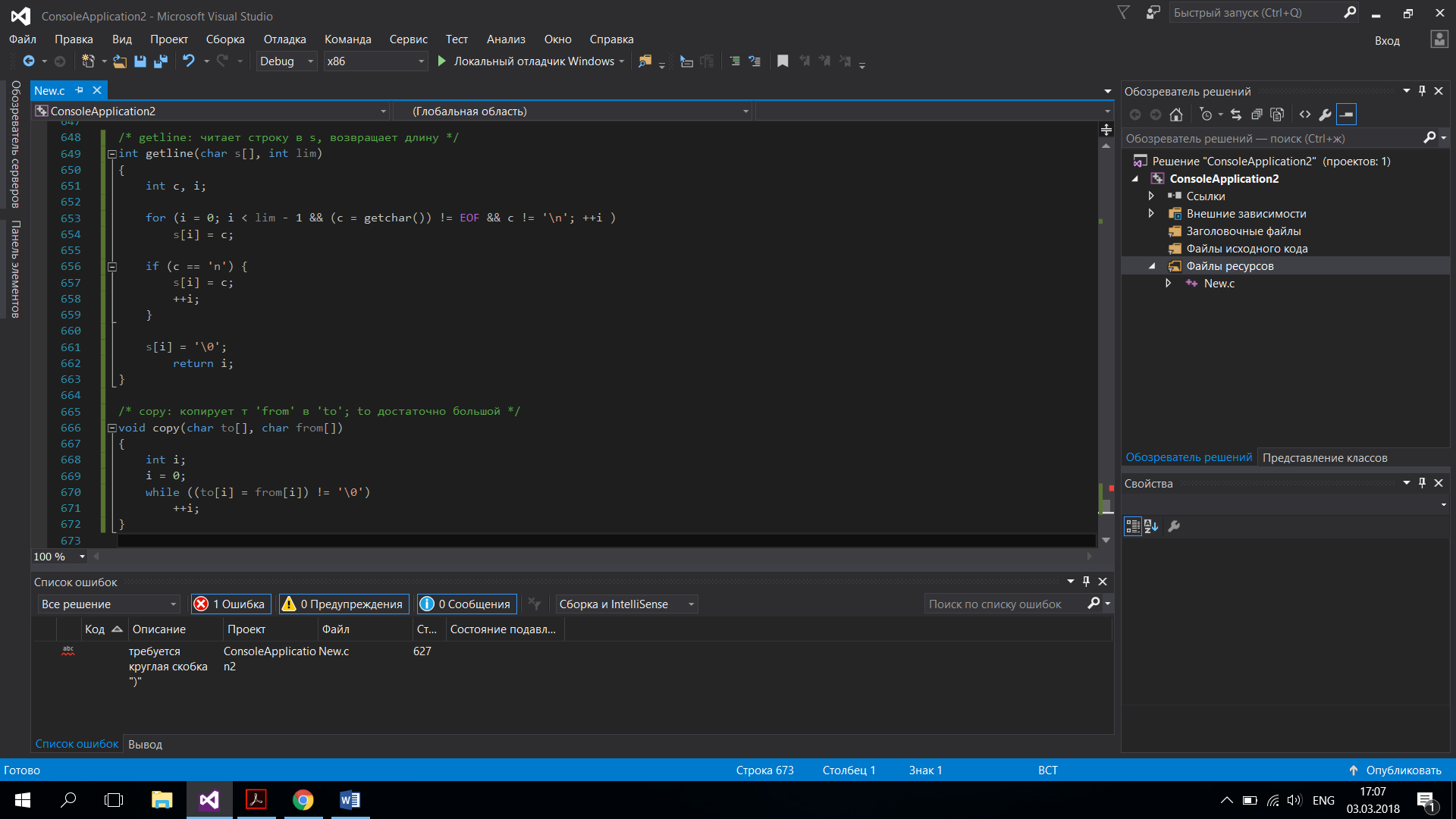Toggle auto-hide pin on Solution Explorer

[x=1422, y=91]
